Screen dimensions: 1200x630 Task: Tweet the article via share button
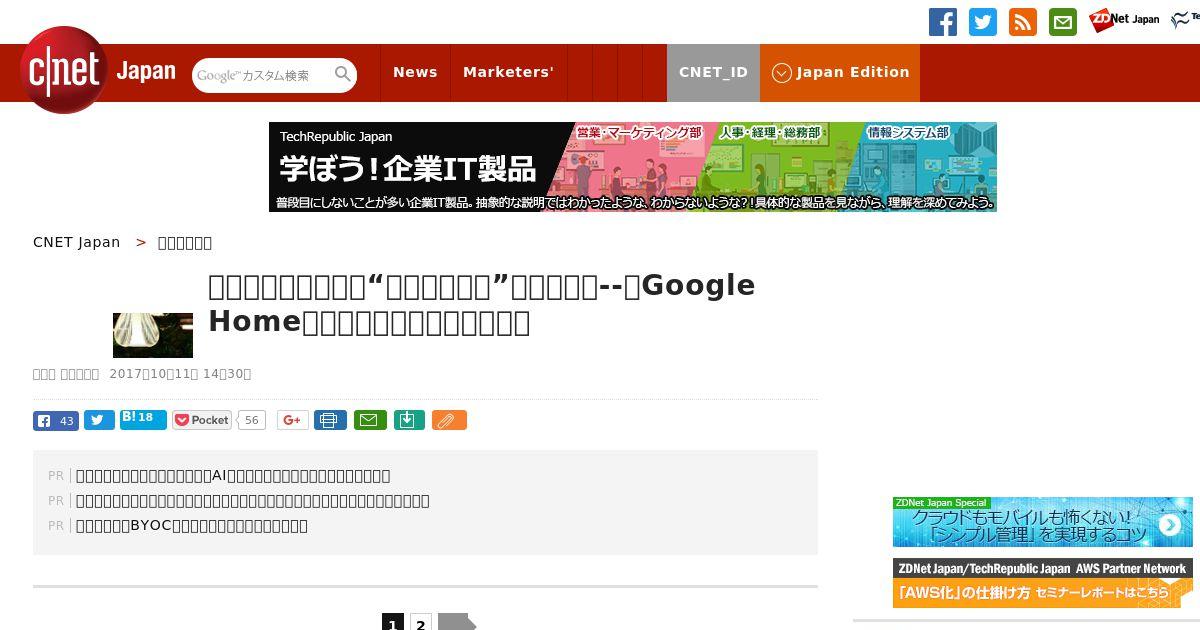click(x=99, y=420)
